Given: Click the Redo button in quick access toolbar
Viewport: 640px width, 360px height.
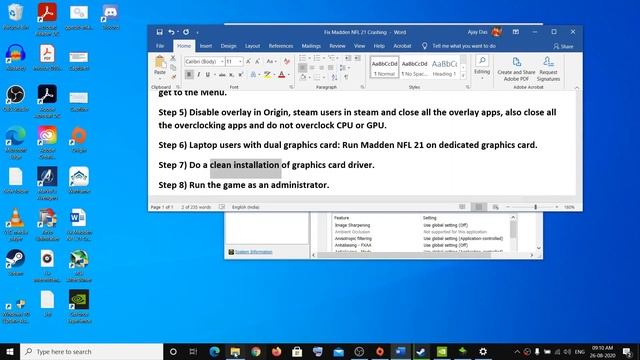Looking at the screenshot, I should 186,32.
